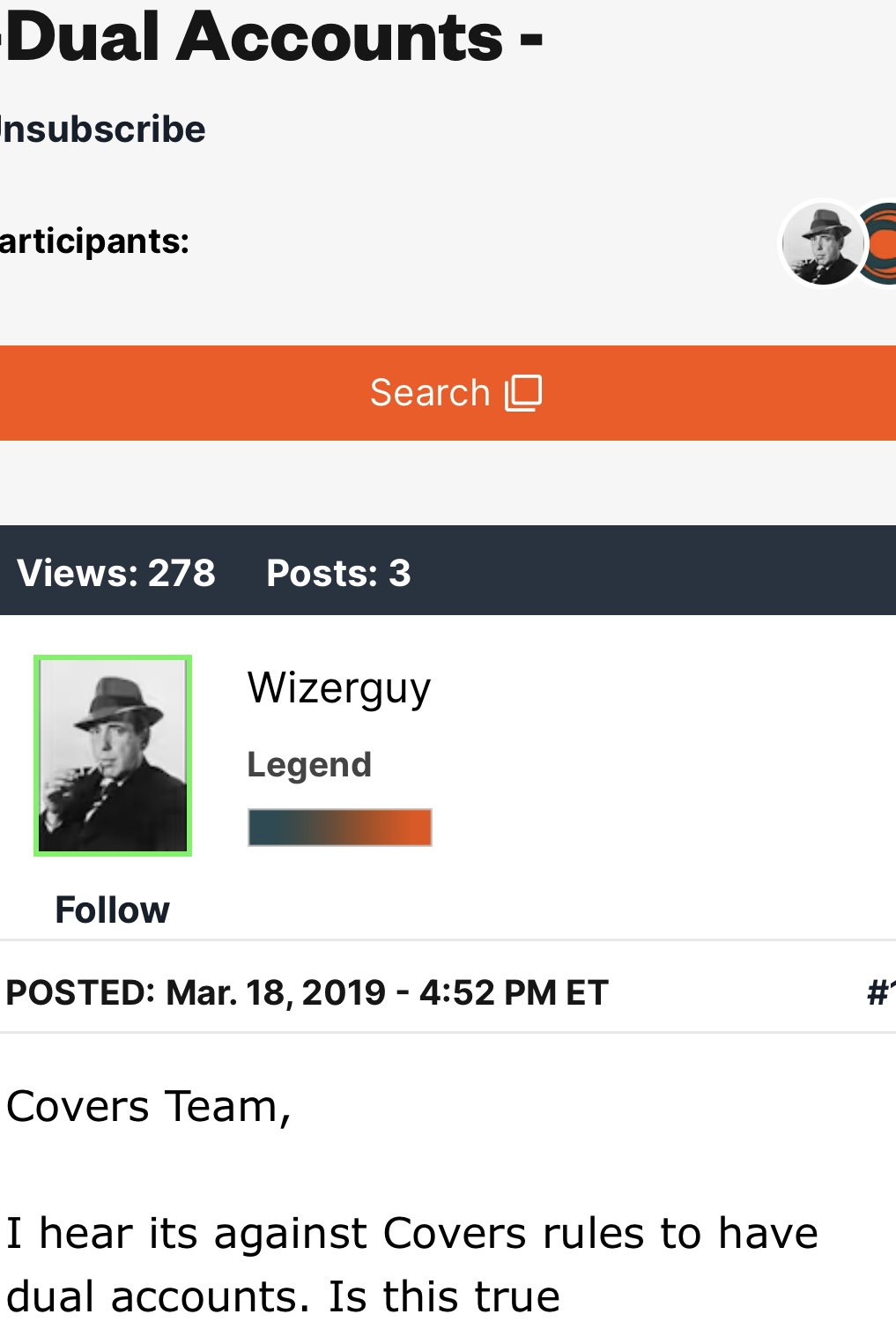Click the Posts: 3 counter

pos(338,573)
